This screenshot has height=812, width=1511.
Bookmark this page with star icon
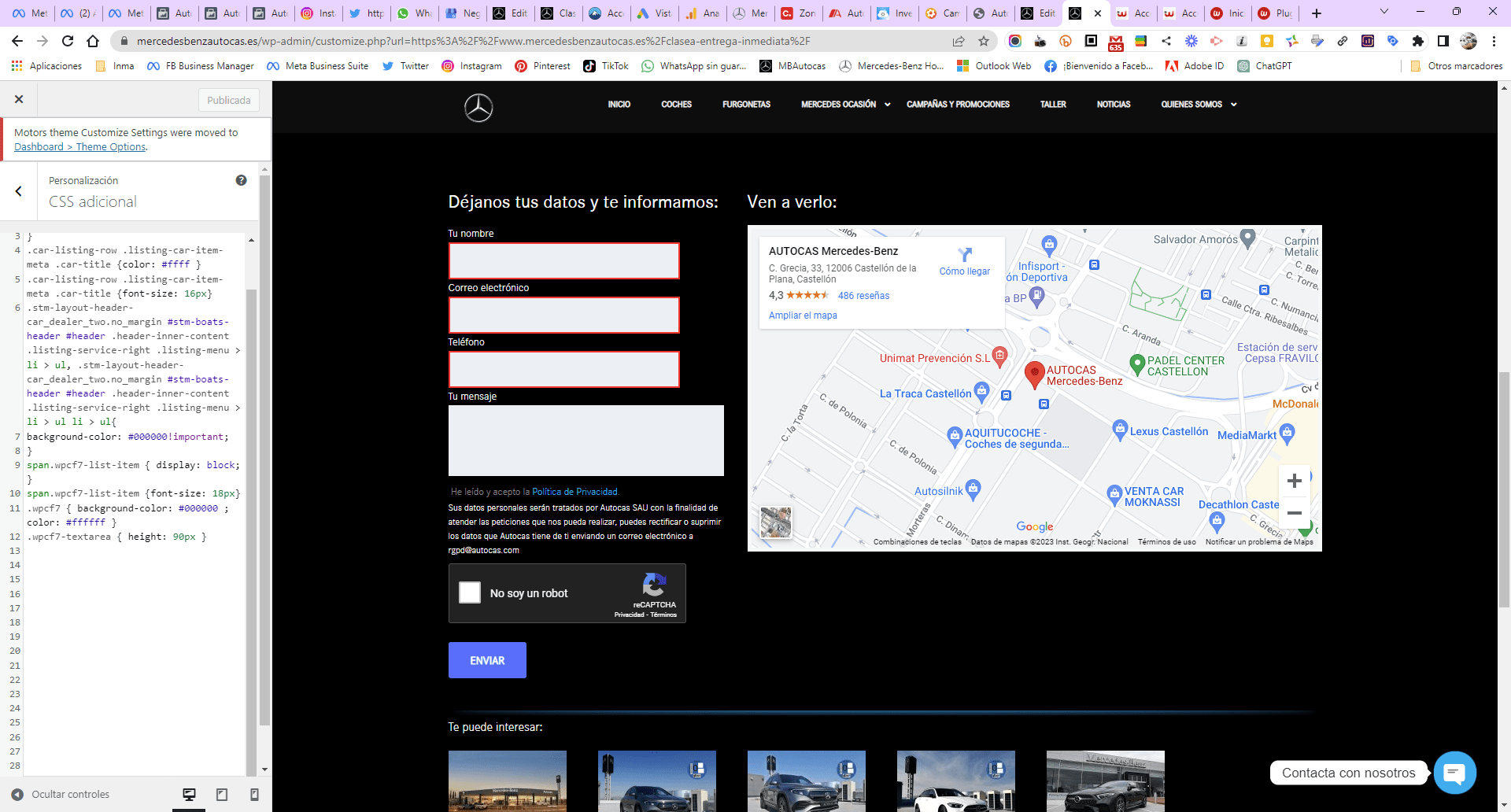[x=983, y=41]
